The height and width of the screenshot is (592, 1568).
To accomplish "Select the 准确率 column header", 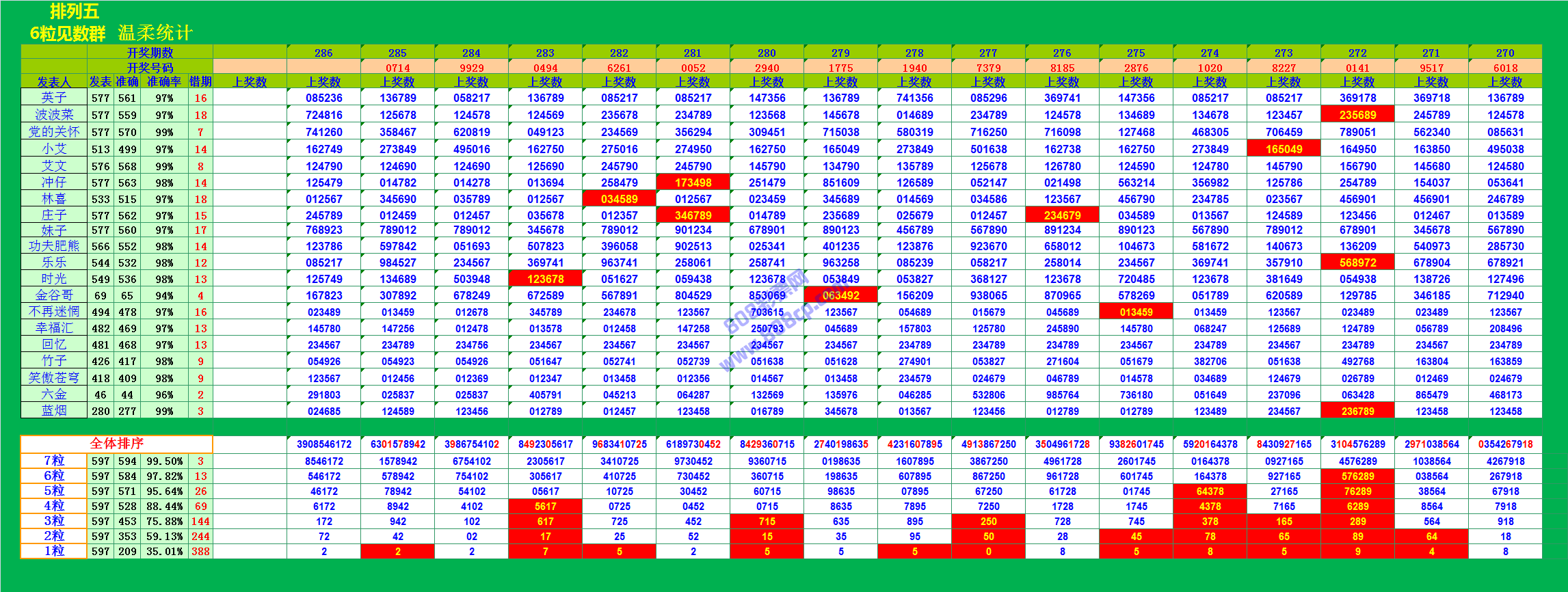I will point(164,82).
